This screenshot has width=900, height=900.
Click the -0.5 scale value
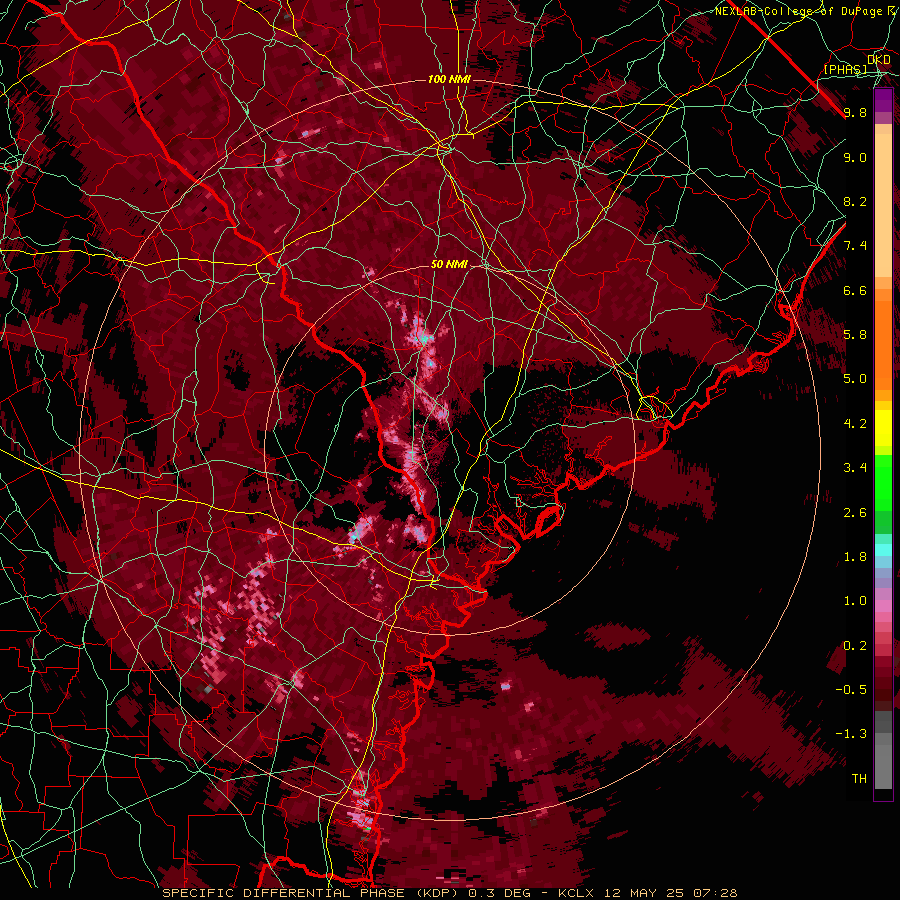[x=851, y=690]
